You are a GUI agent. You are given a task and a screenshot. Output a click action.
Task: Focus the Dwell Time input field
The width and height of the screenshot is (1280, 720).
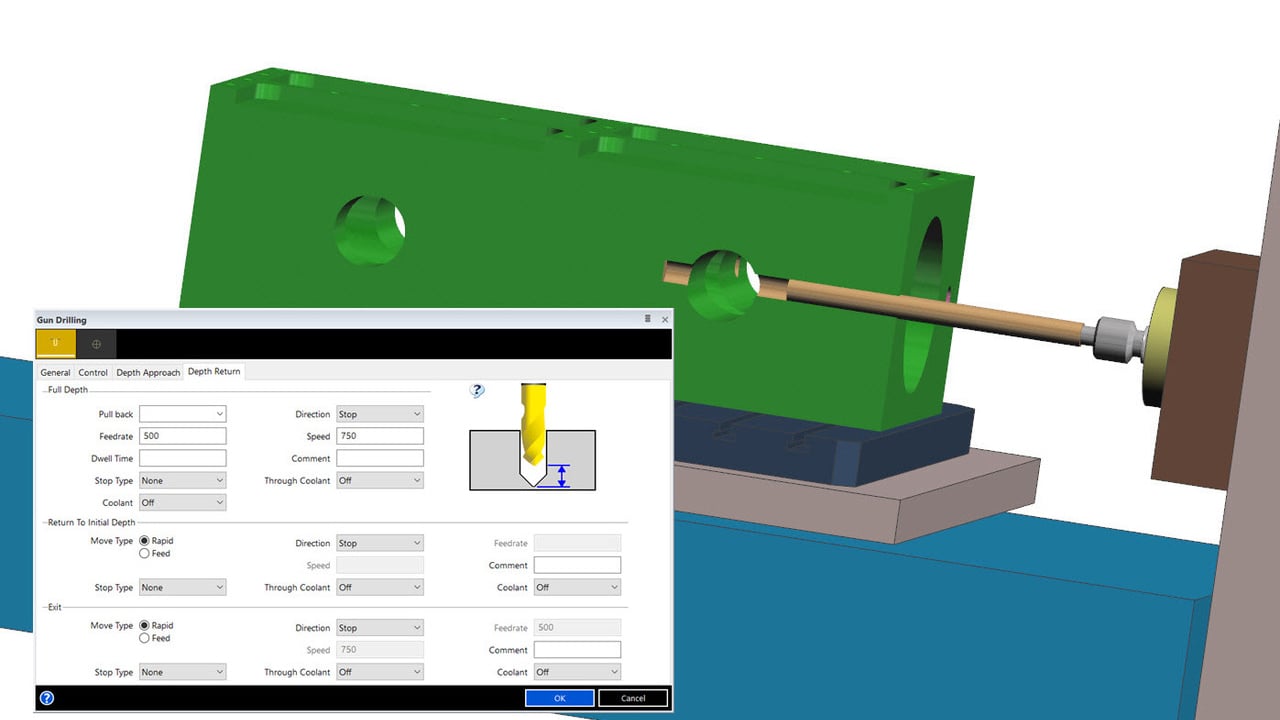click(x=182, y=458)
